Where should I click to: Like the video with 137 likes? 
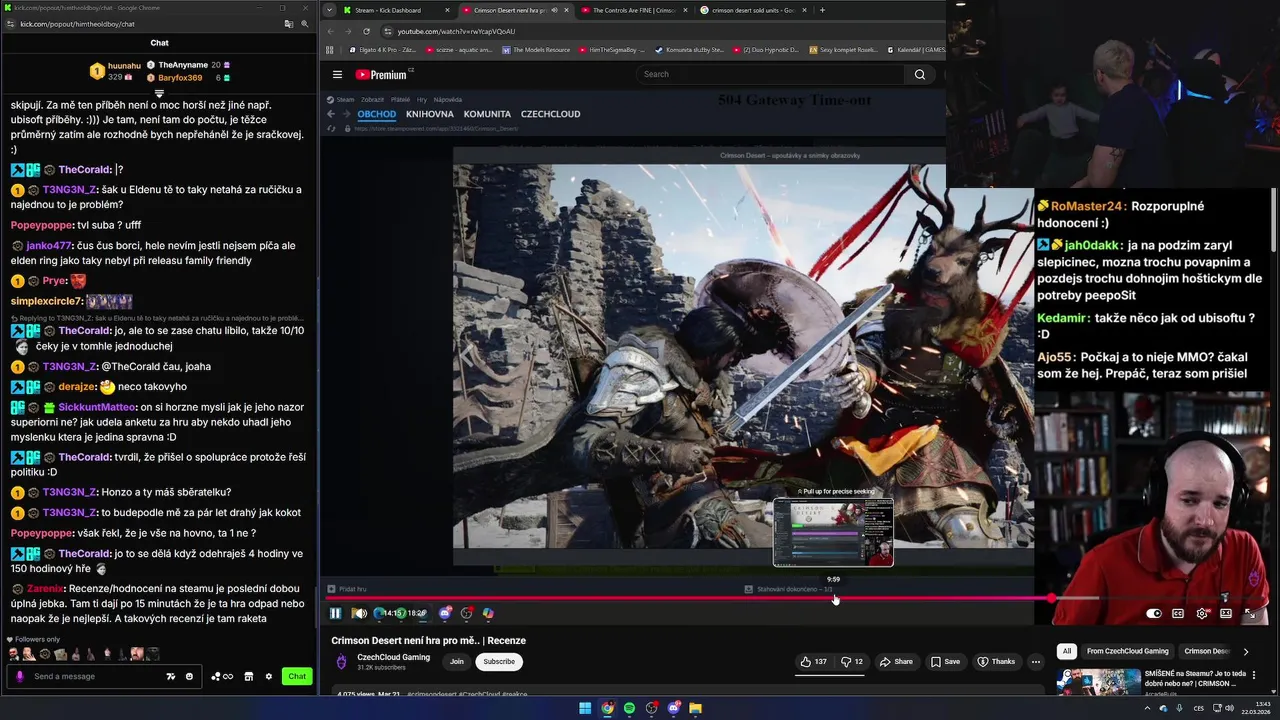[x=813, y=661]
